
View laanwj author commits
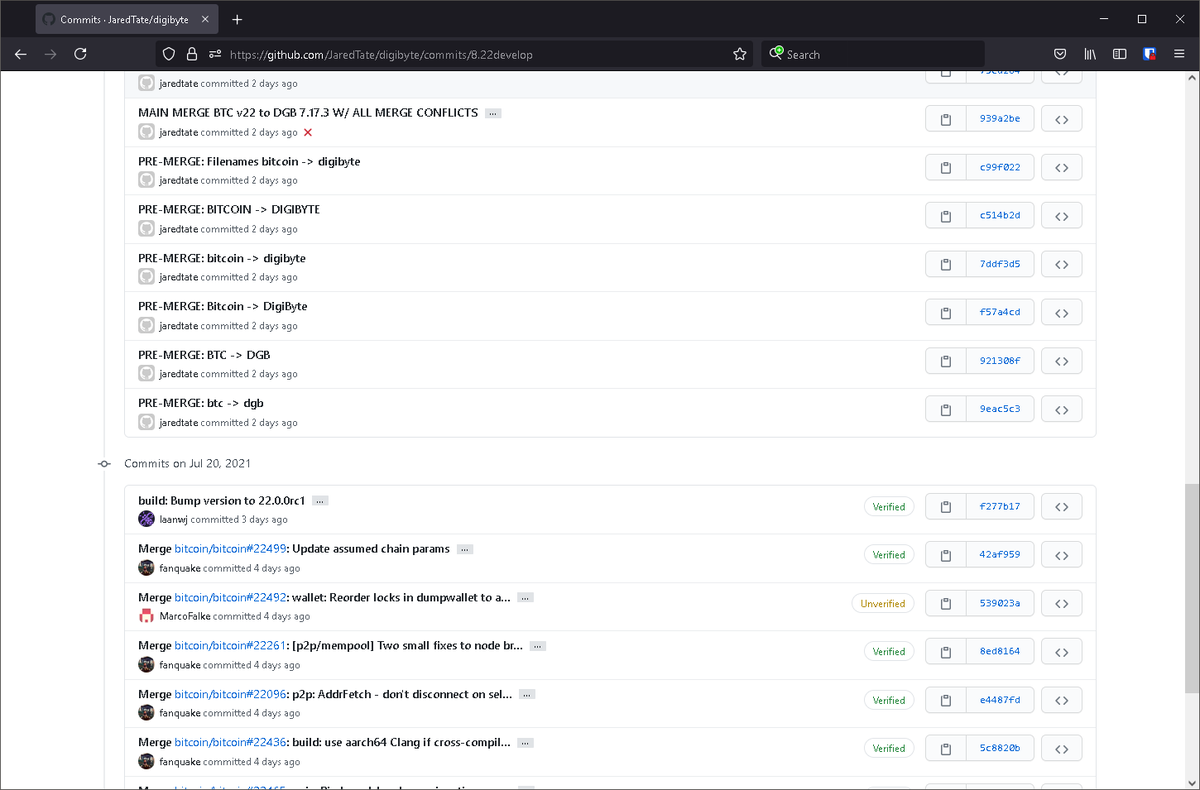tap(174, 520)
